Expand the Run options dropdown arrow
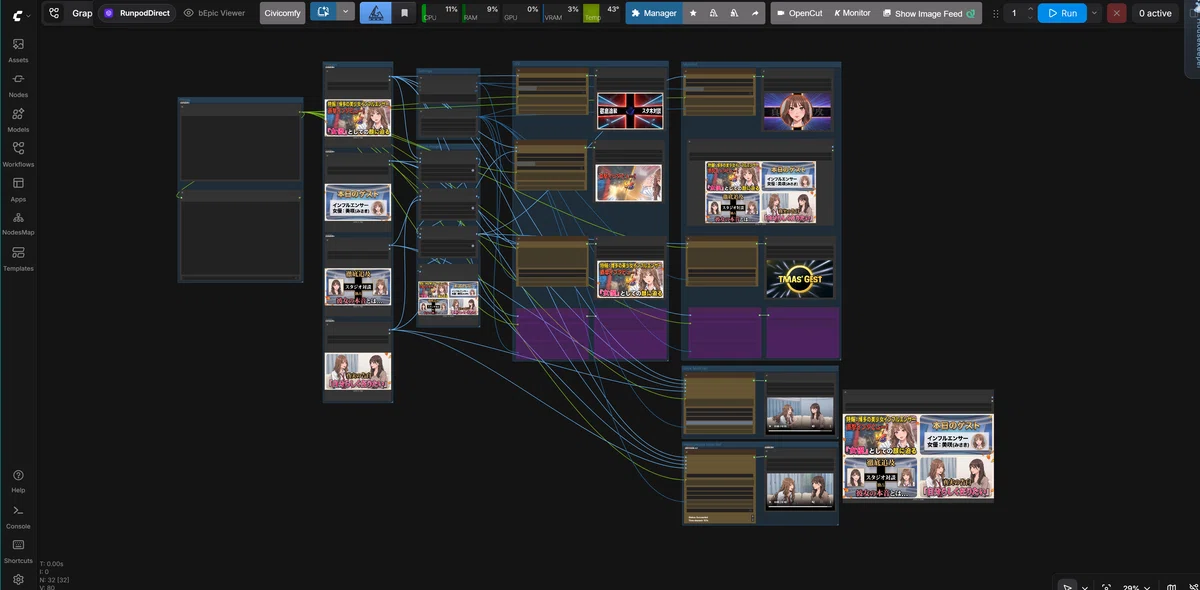Image resolution: width=1200 pixels, height=590 pixels. click(1094, 13)
